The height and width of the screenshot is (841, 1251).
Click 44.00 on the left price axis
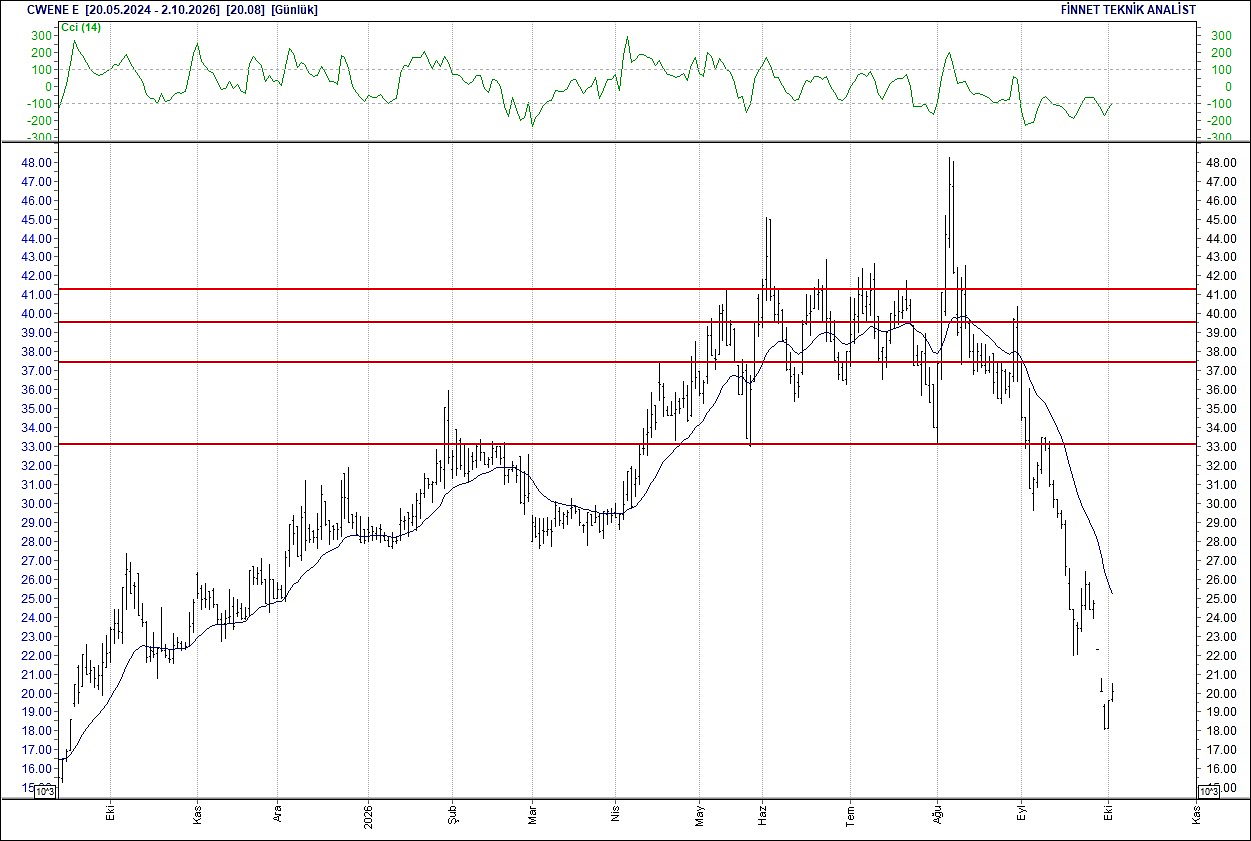point(37,239)
